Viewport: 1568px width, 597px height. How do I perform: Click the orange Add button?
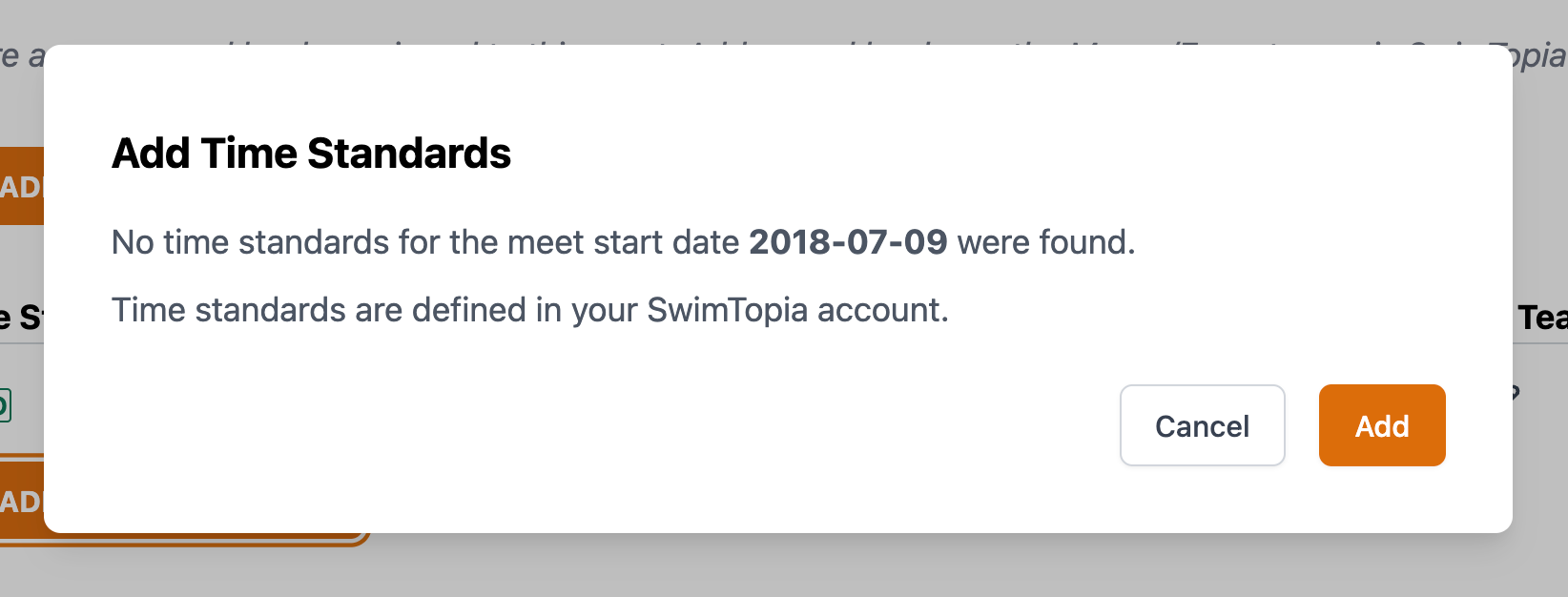pos(1382,425)
